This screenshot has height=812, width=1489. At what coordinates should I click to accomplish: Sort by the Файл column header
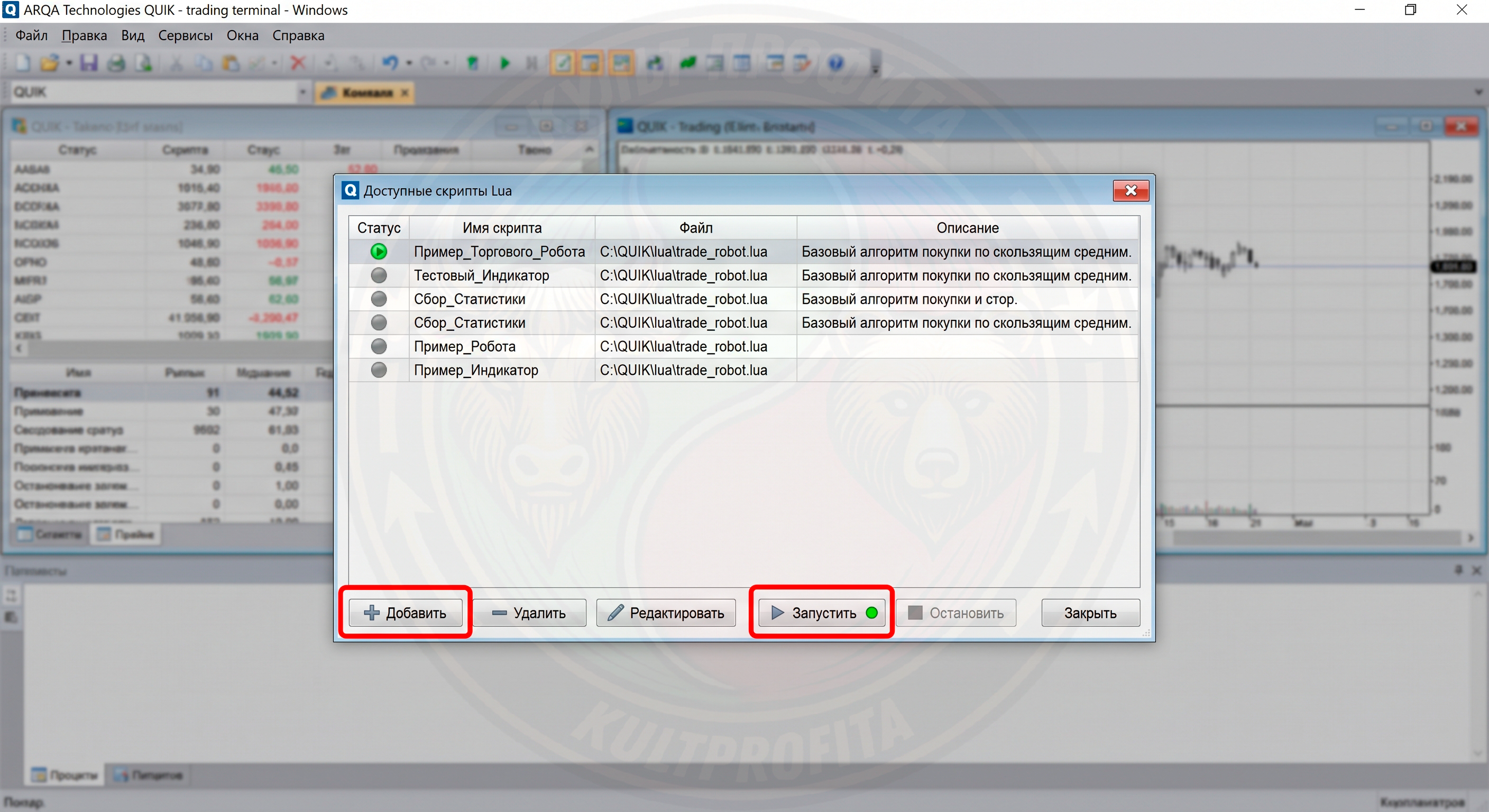[x=696, y=228]
